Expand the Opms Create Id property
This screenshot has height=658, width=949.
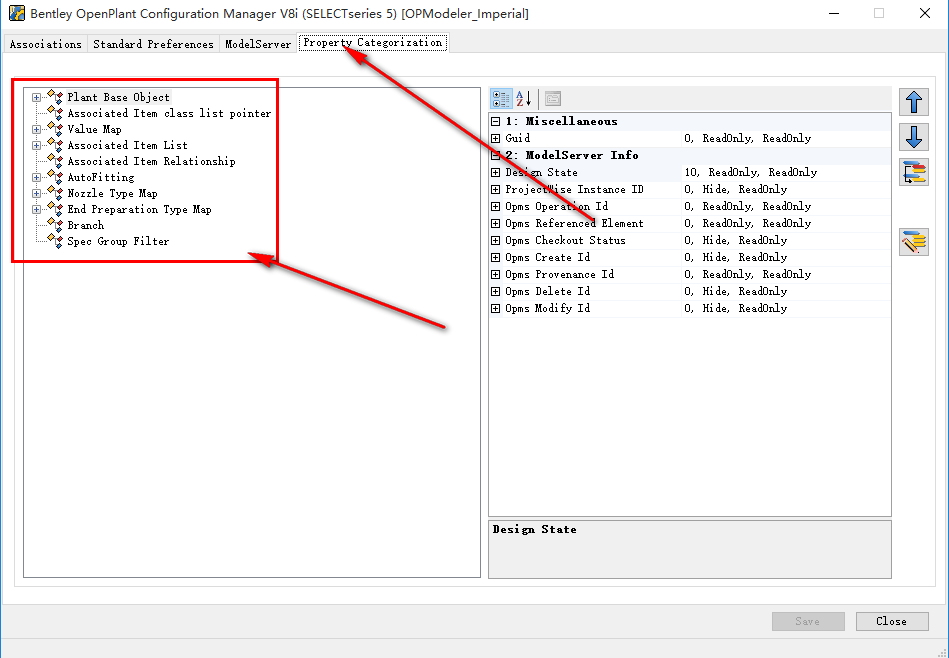(496, 257)
